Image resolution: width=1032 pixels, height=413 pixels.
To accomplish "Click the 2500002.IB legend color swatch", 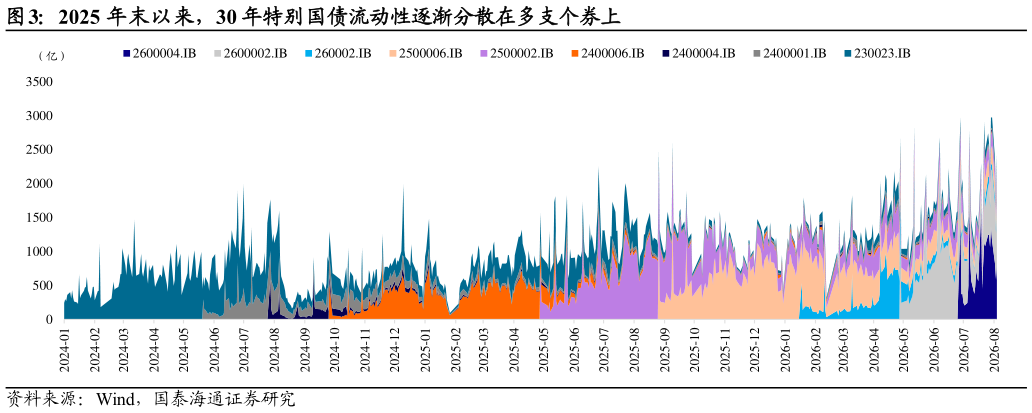I will tap(483, 54).
